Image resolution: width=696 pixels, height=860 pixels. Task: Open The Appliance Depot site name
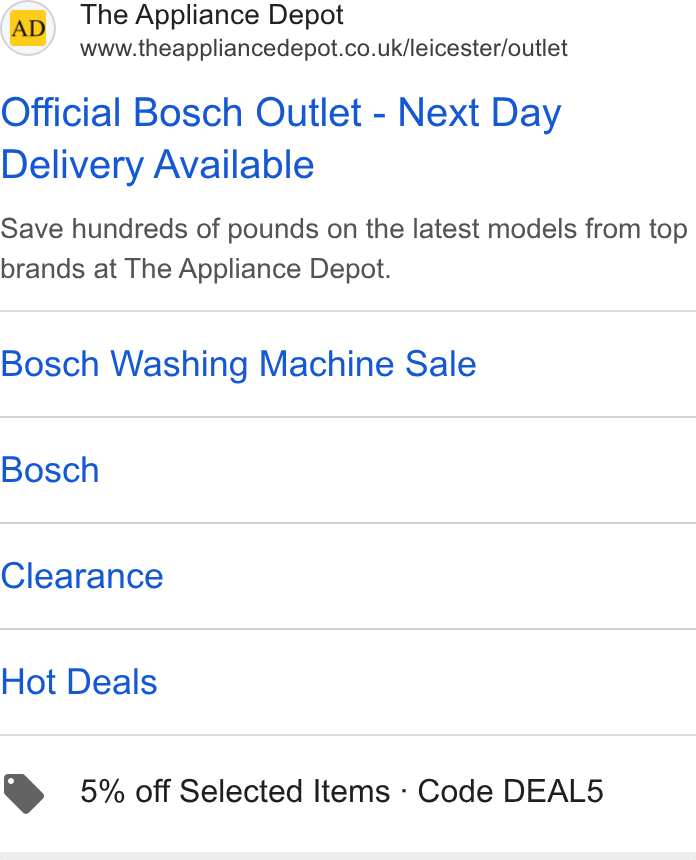tap(212, 15)
